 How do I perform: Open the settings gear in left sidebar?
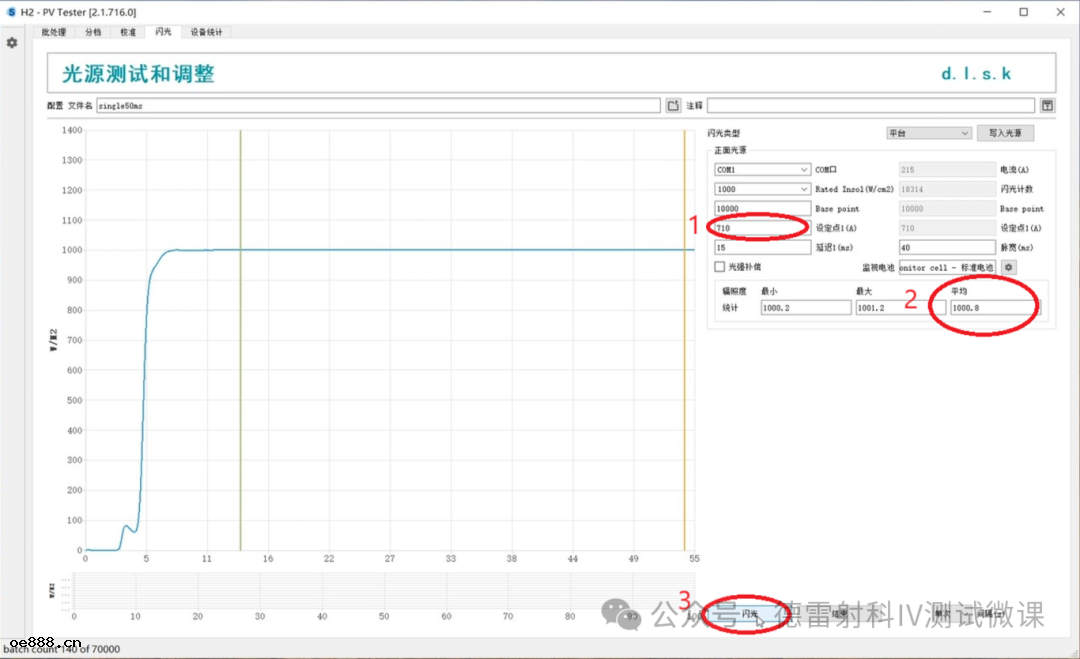(12, 43)
